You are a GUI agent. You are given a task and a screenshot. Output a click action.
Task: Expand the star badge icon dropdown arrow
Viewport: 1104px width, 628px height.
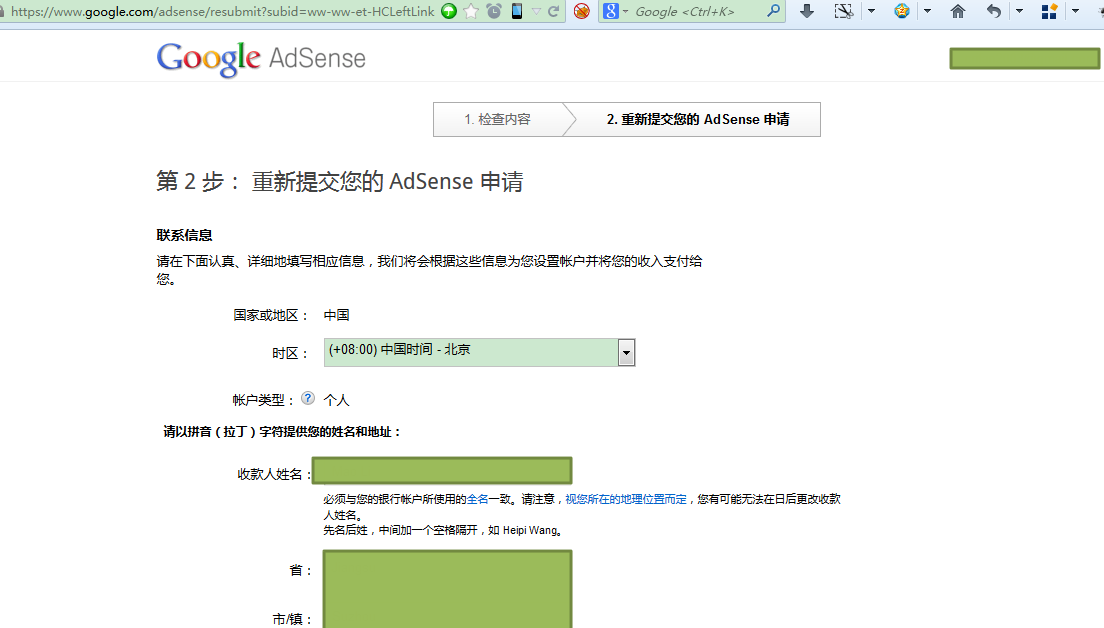pos(927,11)
